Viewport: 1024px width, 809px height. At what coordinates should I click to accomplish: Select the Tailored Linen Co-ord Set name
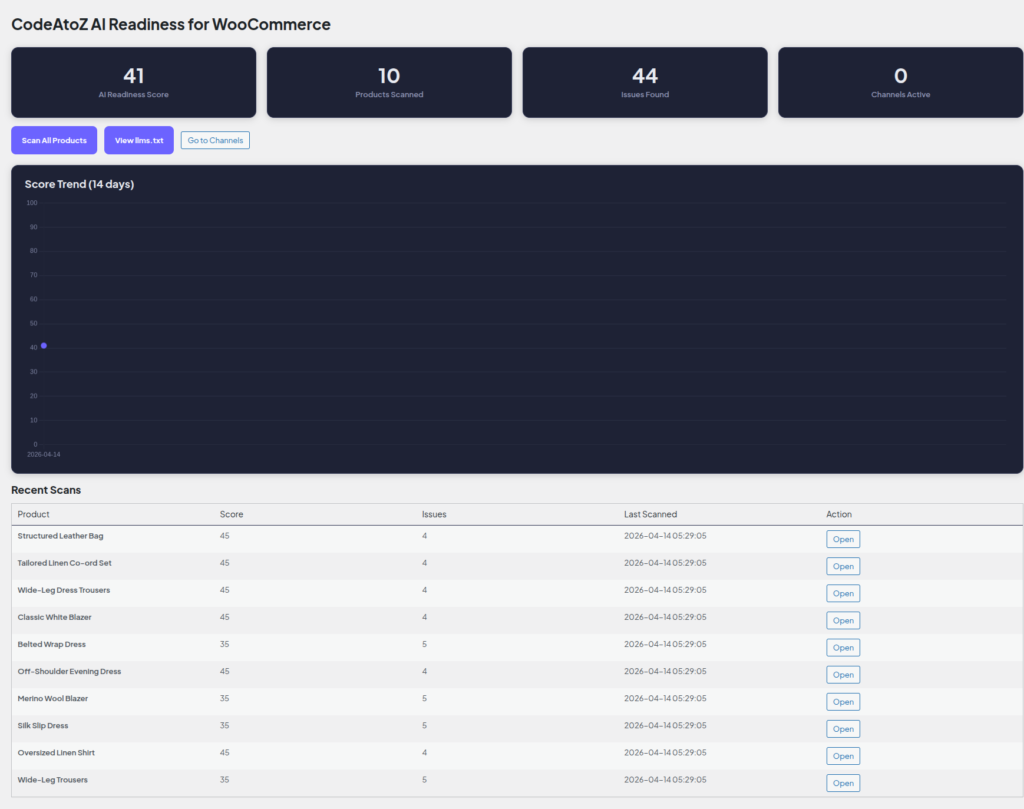pos(65,563)
